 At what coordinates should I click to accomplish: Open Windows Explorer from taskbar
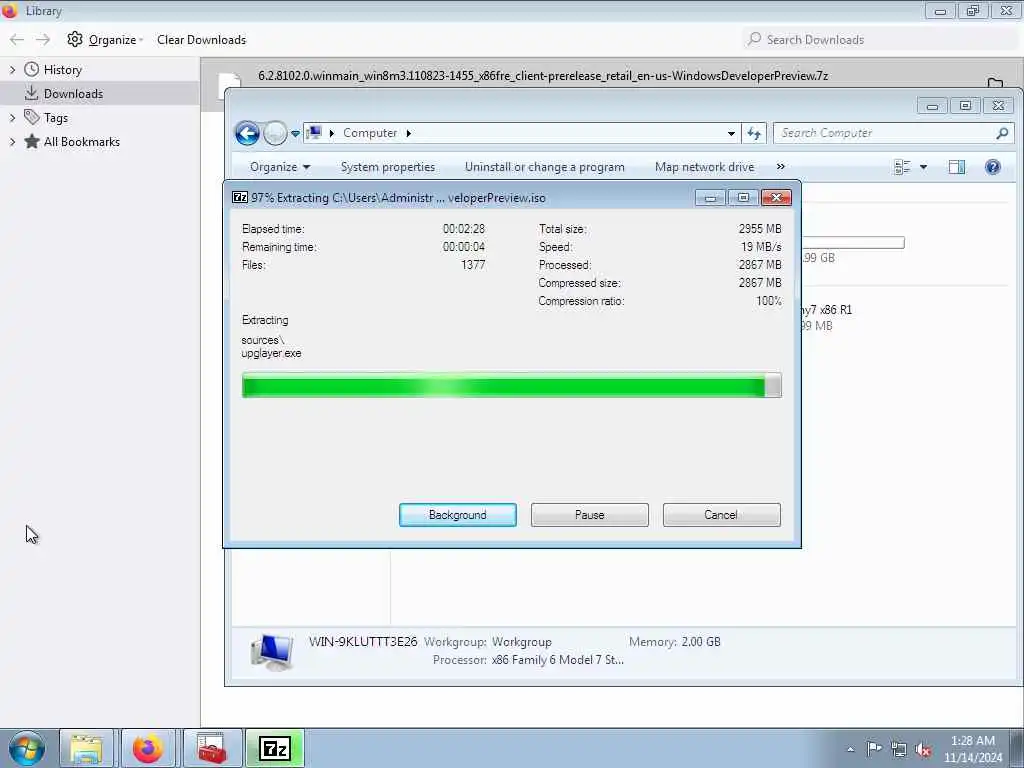point(86,748)
